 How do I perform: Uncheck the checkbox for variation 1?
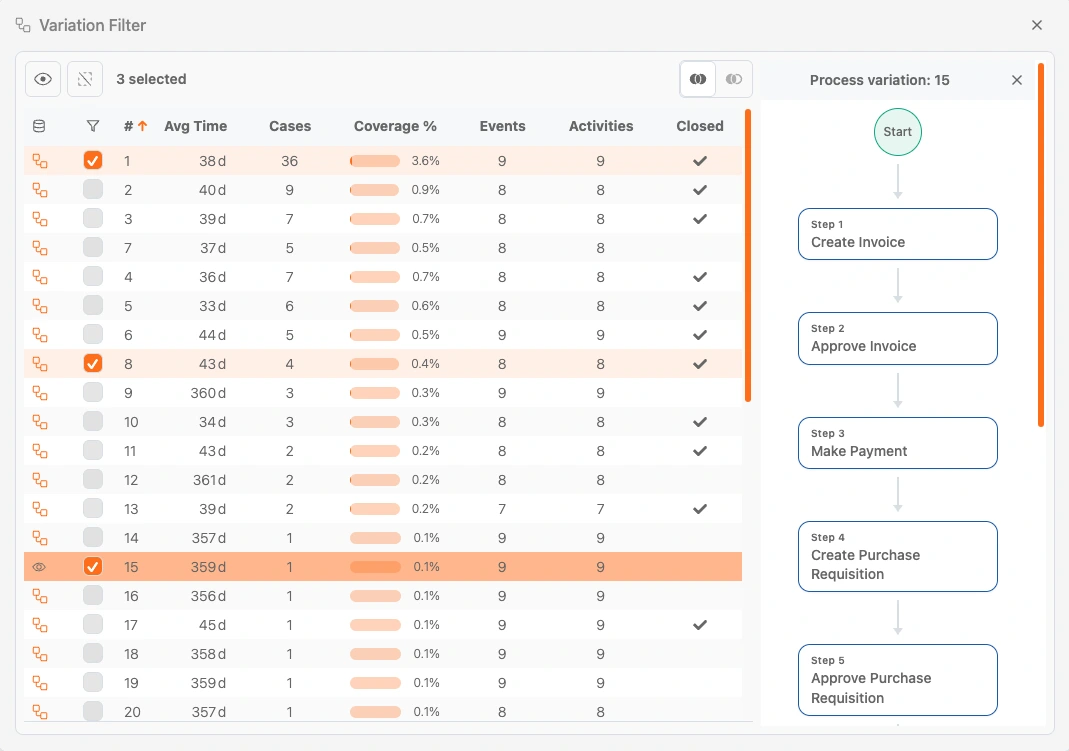pos(93,160)
